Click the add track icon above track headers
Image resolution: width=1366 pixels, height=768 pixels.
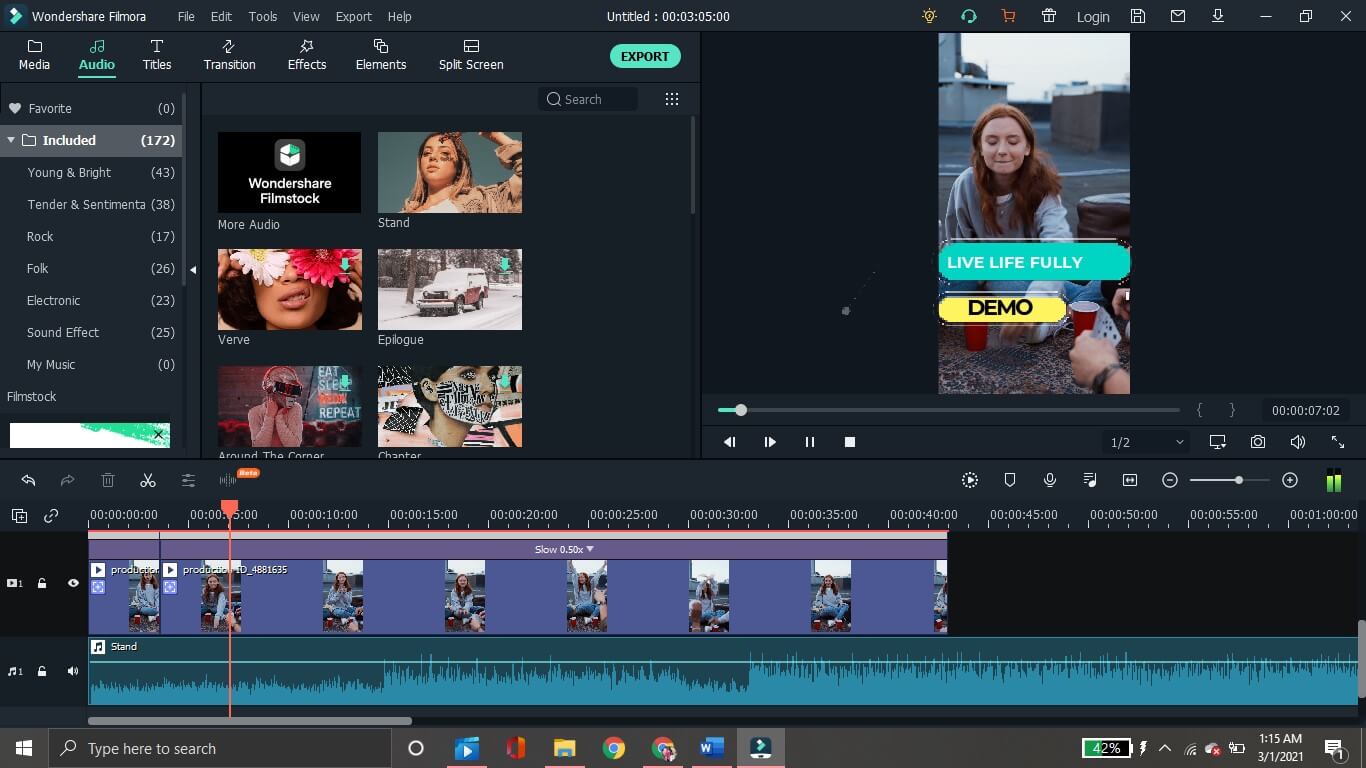pyautogui.click(x=19, y=516)
